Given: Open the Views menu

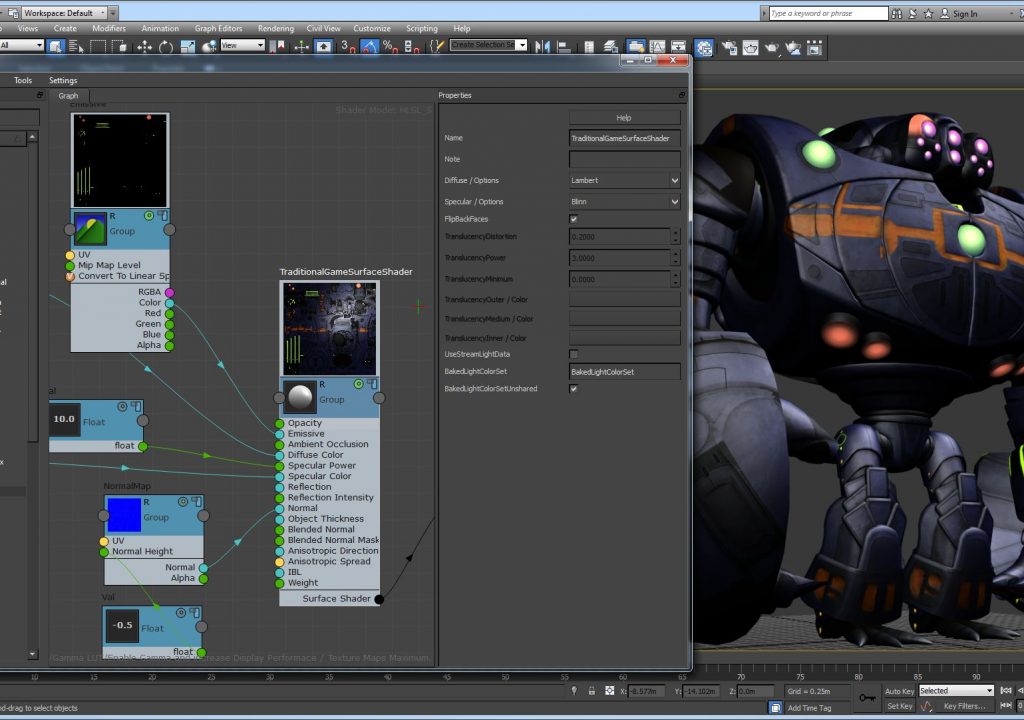Looking at the screenshot, I should pyautogui.click(x=28, y=29).
